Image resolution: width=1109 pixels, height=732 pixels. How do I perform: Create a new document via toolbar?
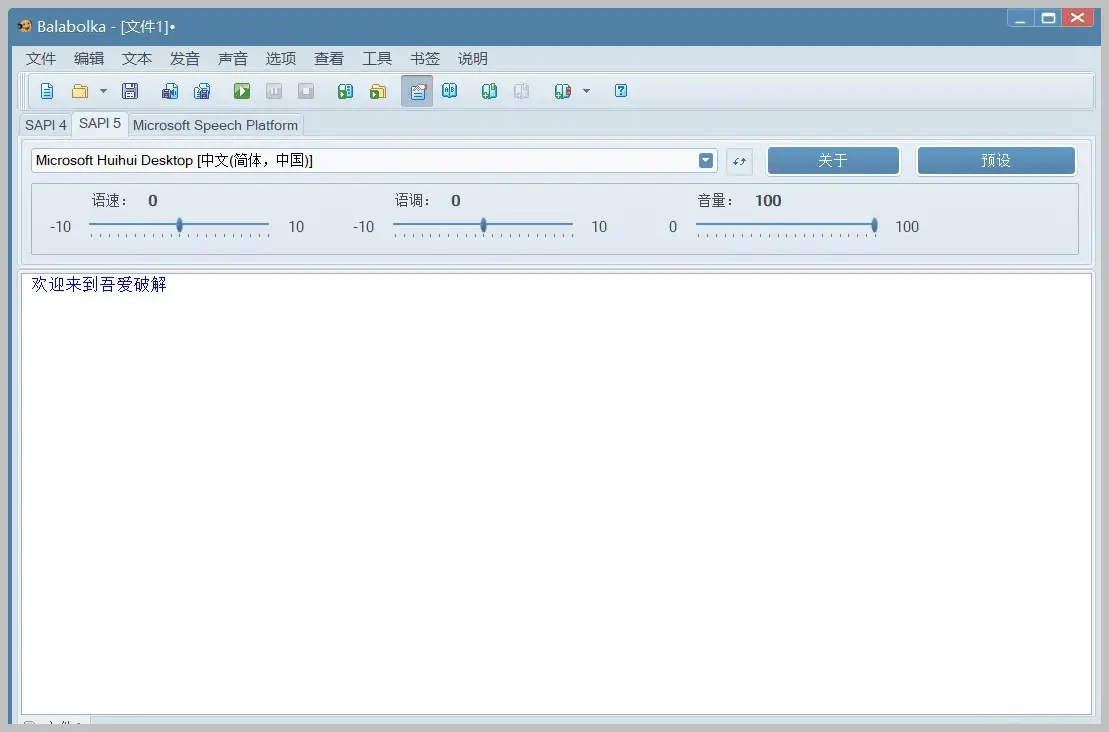[x=47, y=91]
